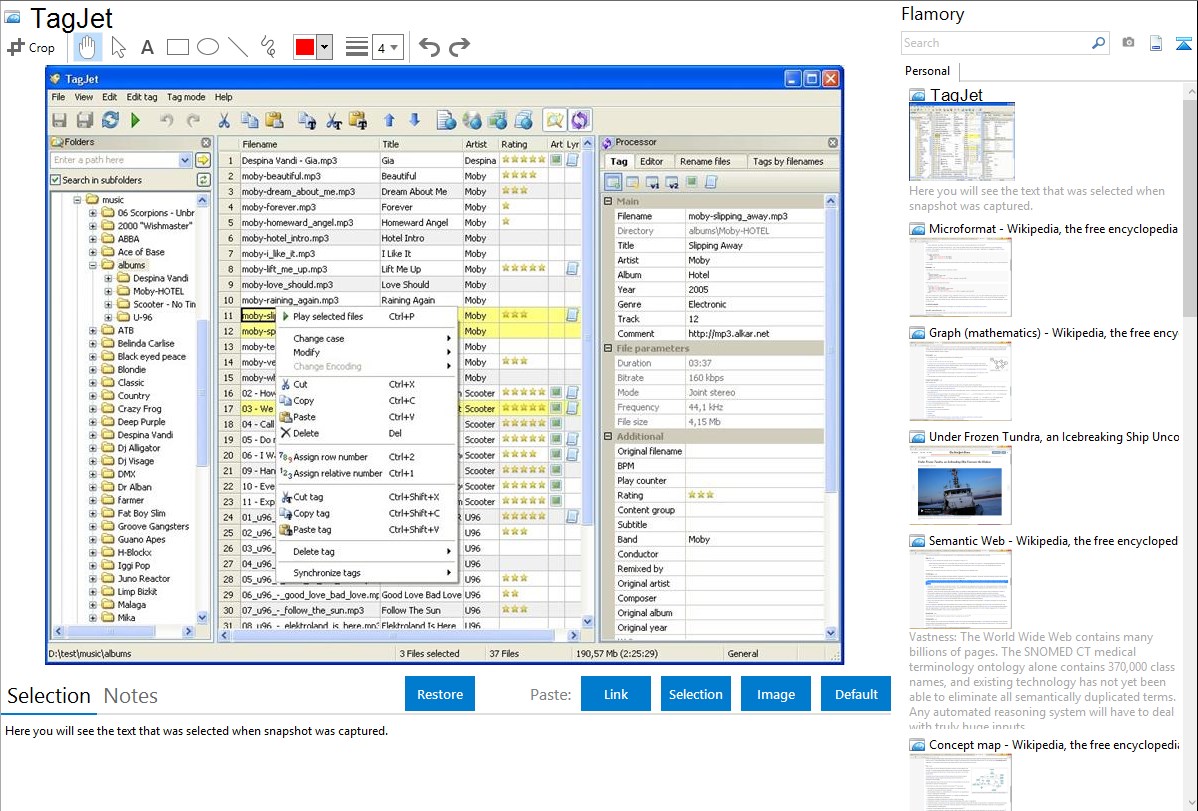Image resolution: width=1198 pixels, height=811 pixels.
Task: Click the Enter a path here field
Action: tap(115, 160)
